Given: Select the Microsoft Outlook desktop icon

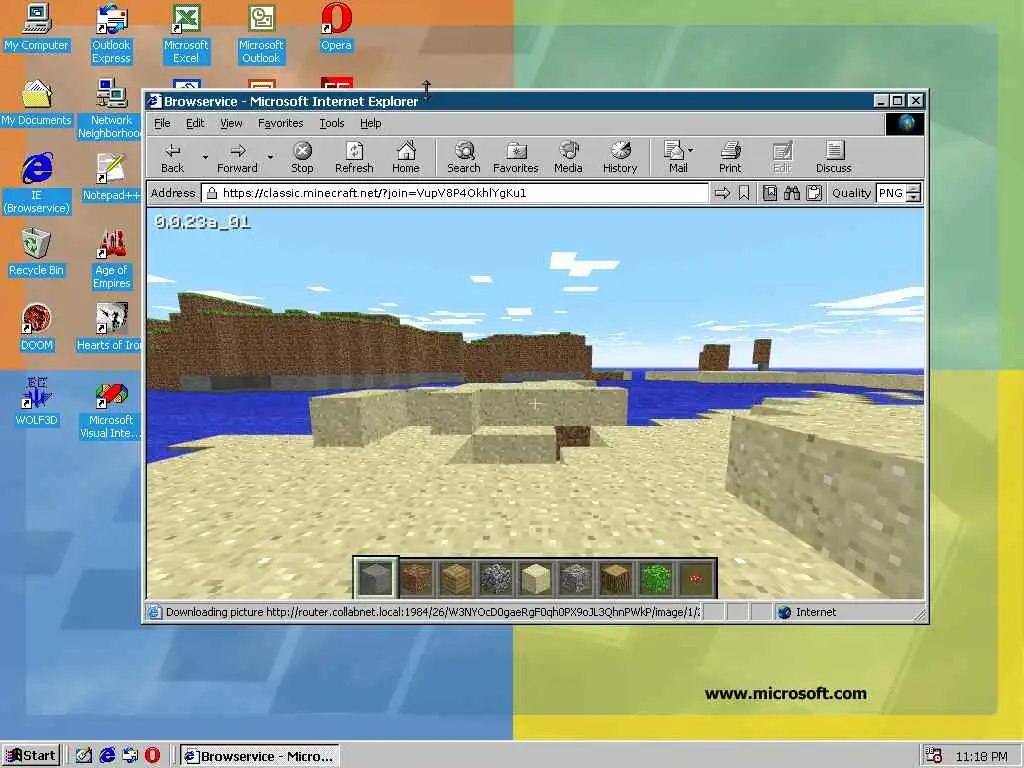Looking at the screenshot, I should pos(261,34).
